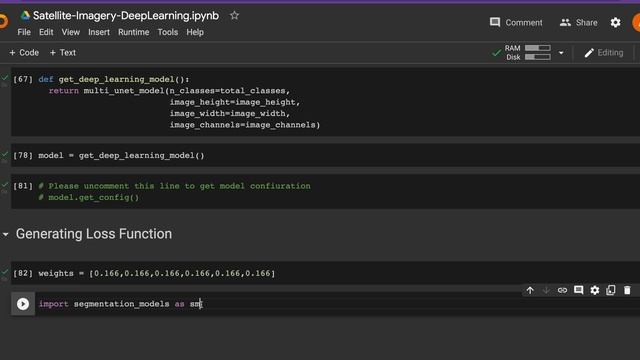Click the commented model.get_config() line
Screen dimensions: 640x360
[89, 198]
